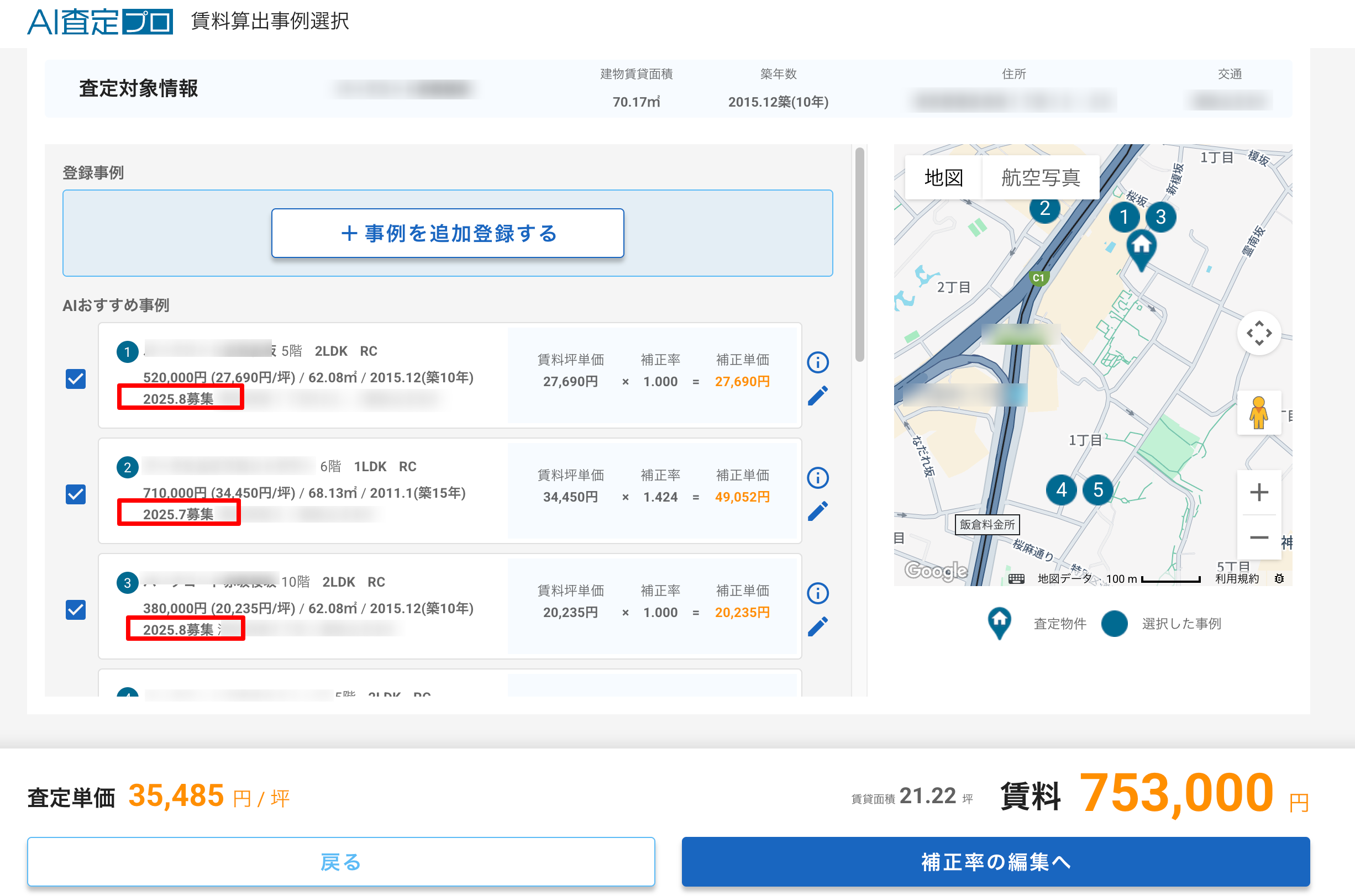Uncheck the checkbox for case 3

coord(76,610)
